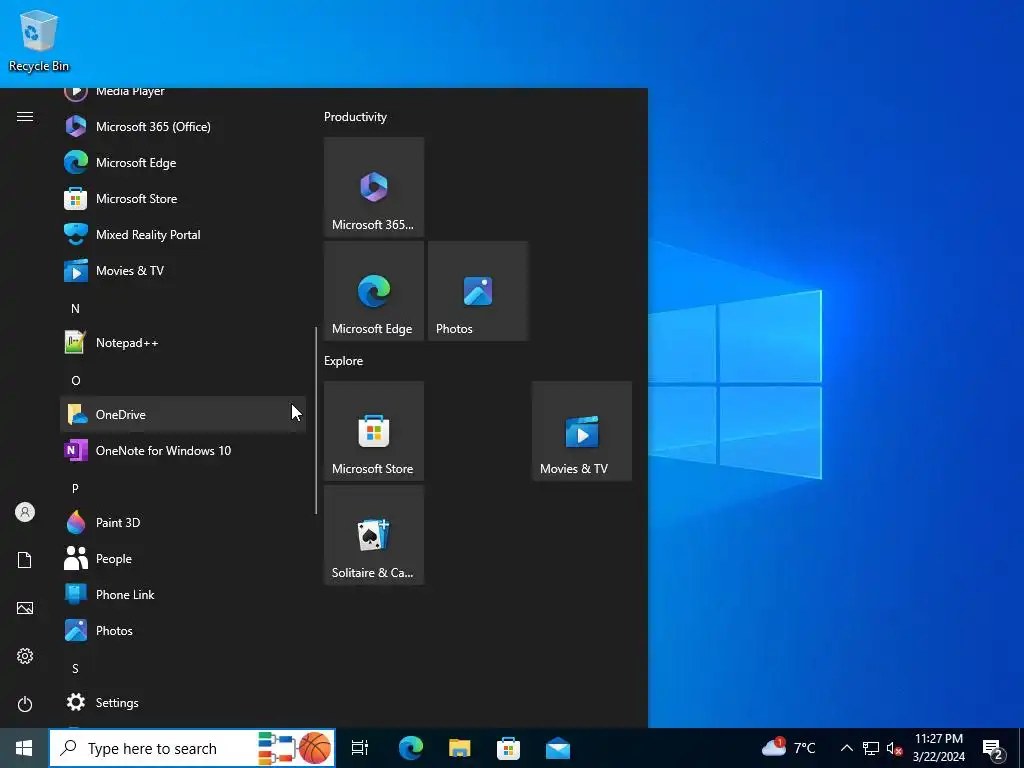The image size is (1024, 768).
Task: Open the notification center icon
Action: (994, 748)
